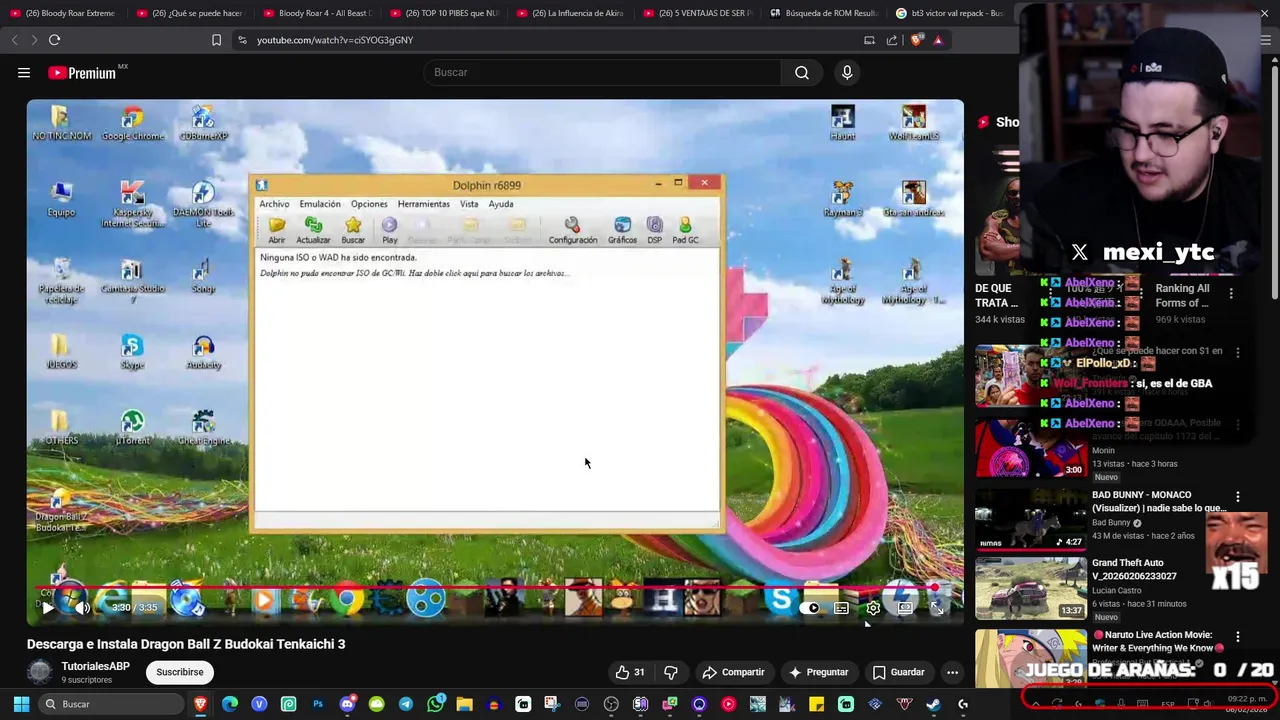Open the Opciones menu in the Dolphin window
This screenshot has height=720, width=1280.
369,204
